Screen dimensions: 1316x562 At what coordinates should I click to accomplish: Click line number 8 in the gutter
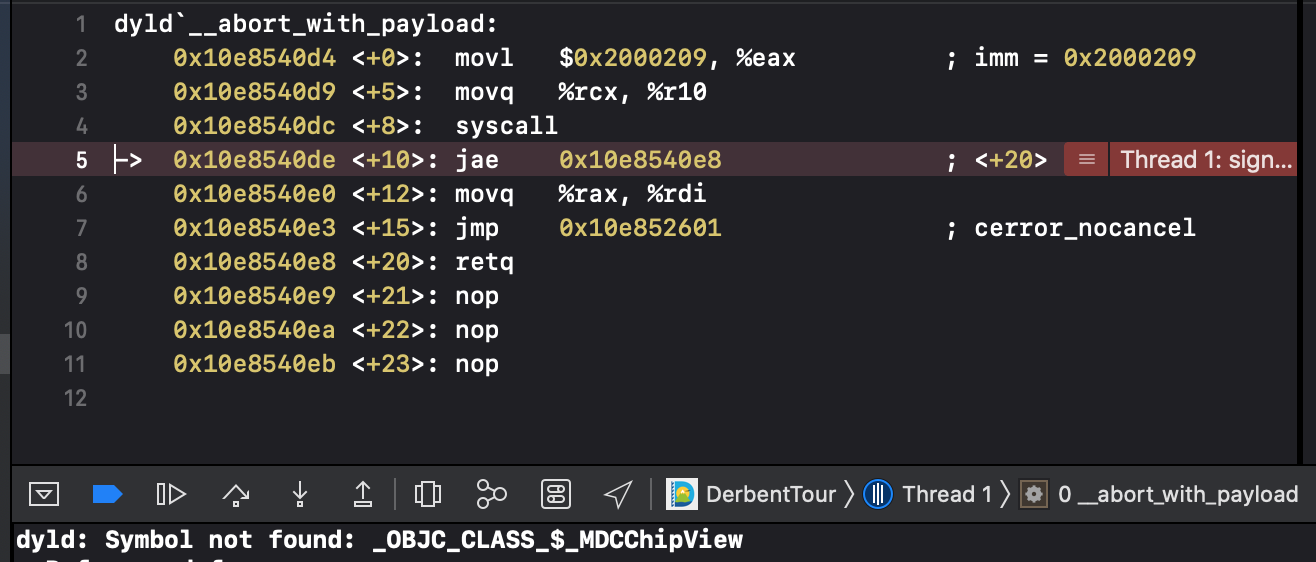coord(82,262)
